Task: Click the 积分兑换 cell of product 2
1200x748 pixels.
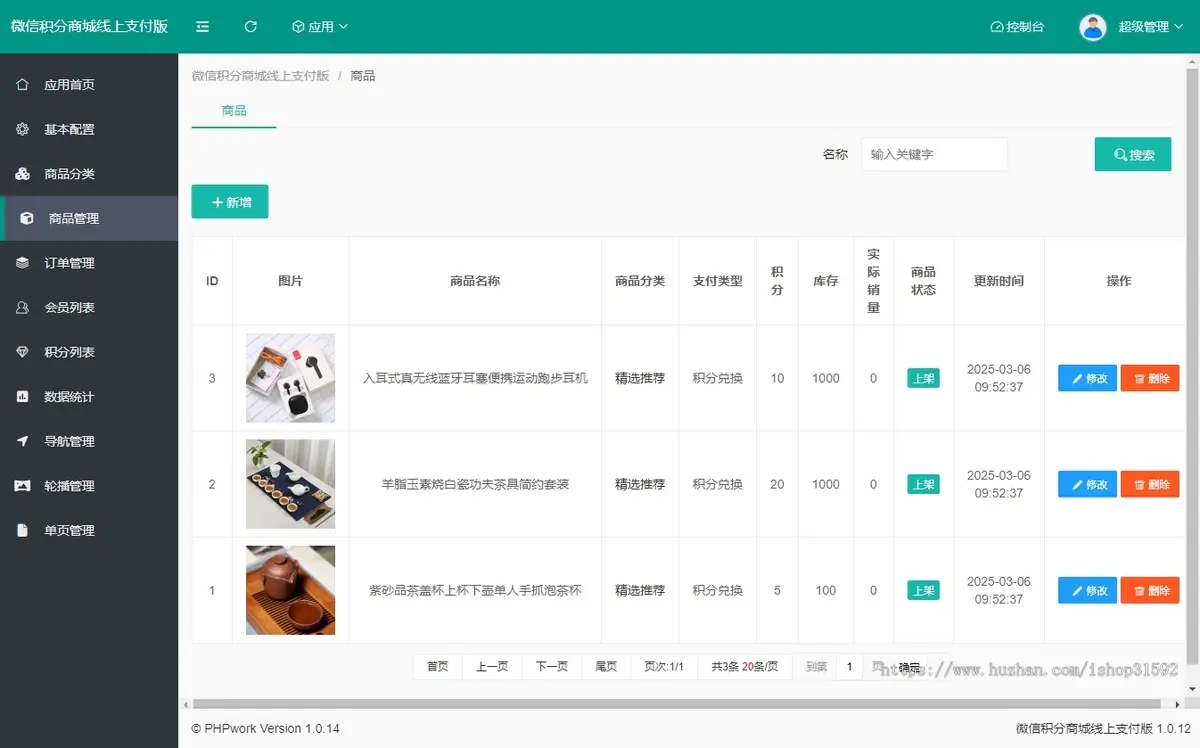Action: (x=718, y=484)
